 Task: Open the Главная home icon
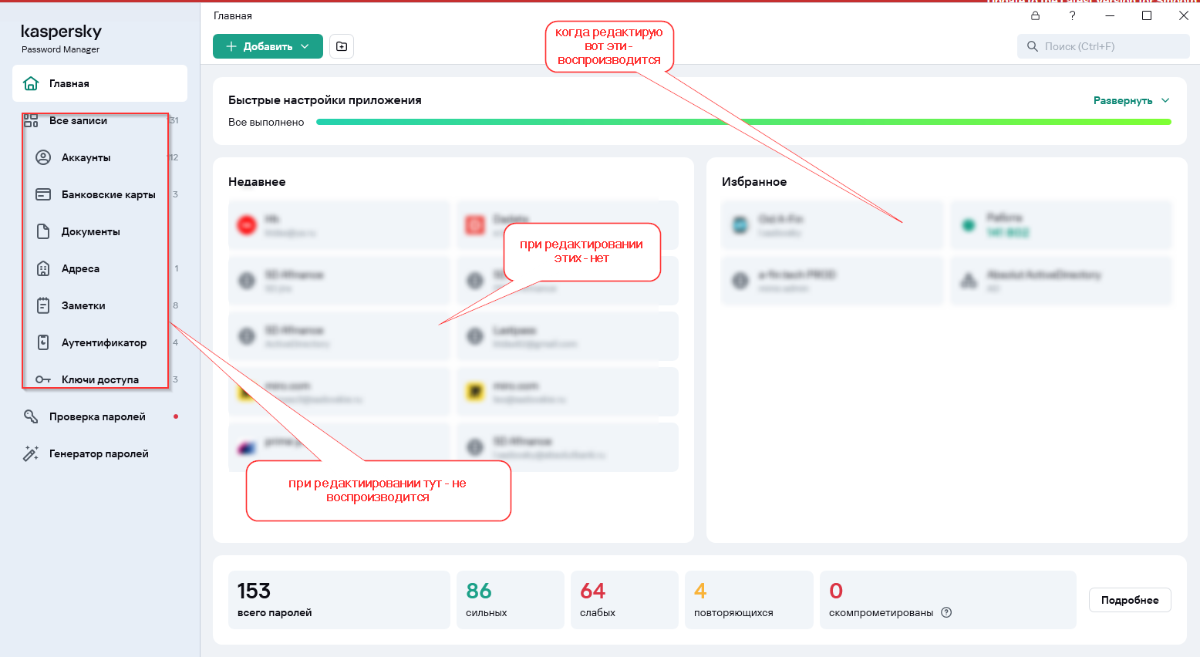click(x=30, y=84)
